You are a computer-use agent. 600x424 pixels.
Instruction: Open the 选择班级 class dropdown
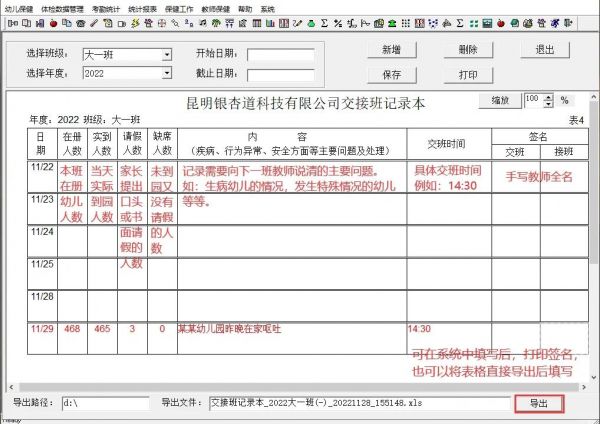(166, 54)
